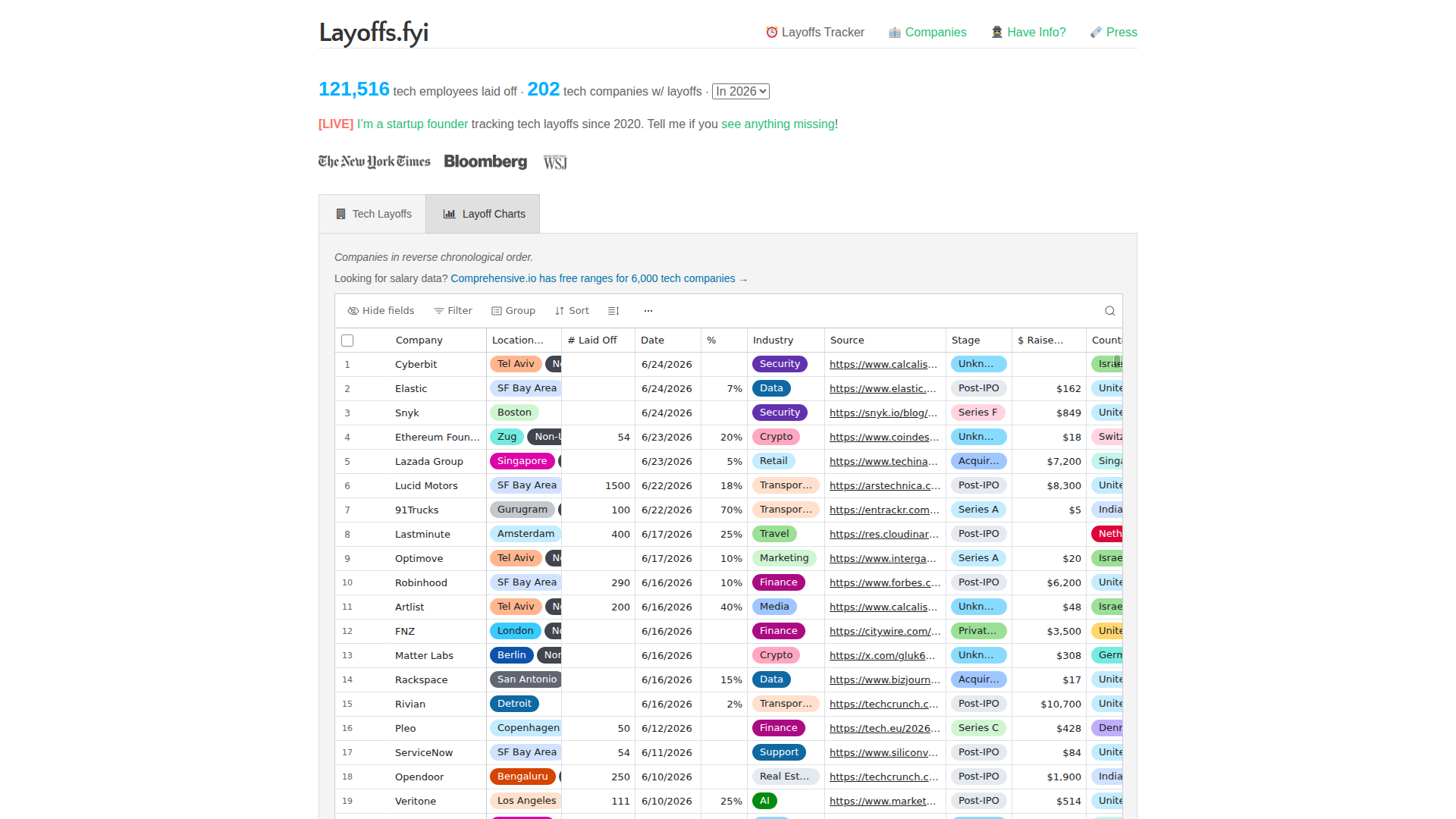Click the Bloomberg logo

coord(485,162)
